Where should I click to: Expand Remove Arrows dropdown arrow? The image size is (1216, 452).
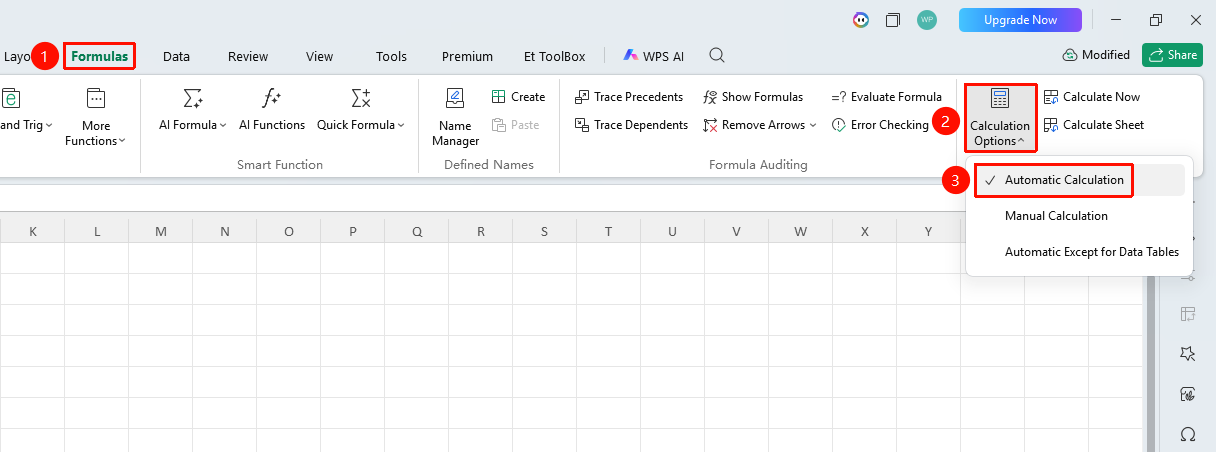click(x=813, y=125)
